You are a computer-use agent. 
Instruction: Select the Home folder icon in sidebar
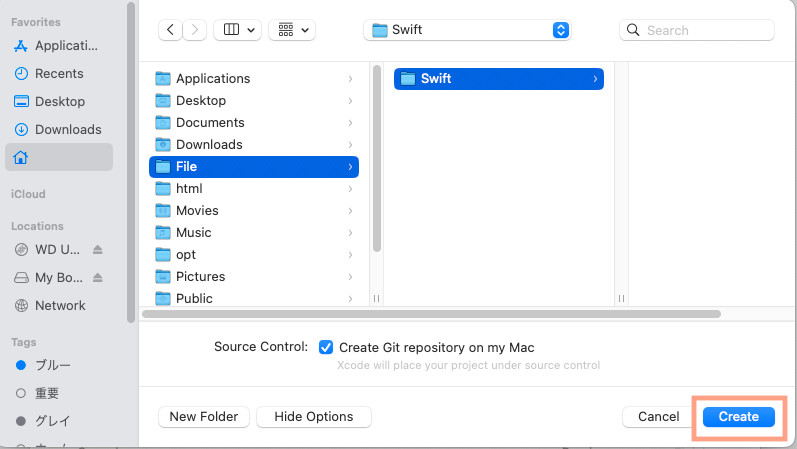pyautogui.click(x=21, y=157)
